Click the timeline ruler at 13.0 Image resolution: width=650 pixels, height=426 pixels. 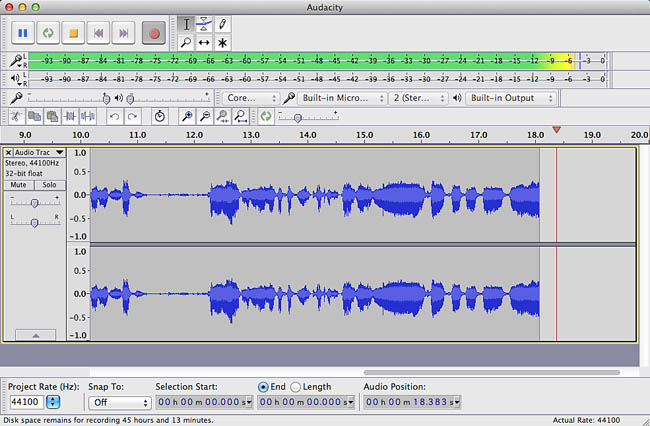(x=251, y=135)
